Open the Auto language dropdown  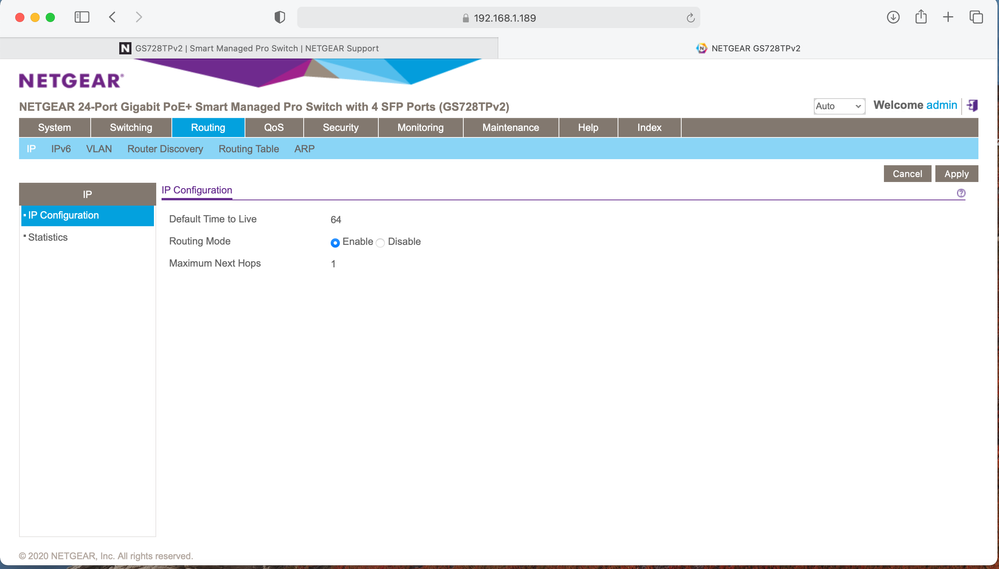tap(839, 106)
